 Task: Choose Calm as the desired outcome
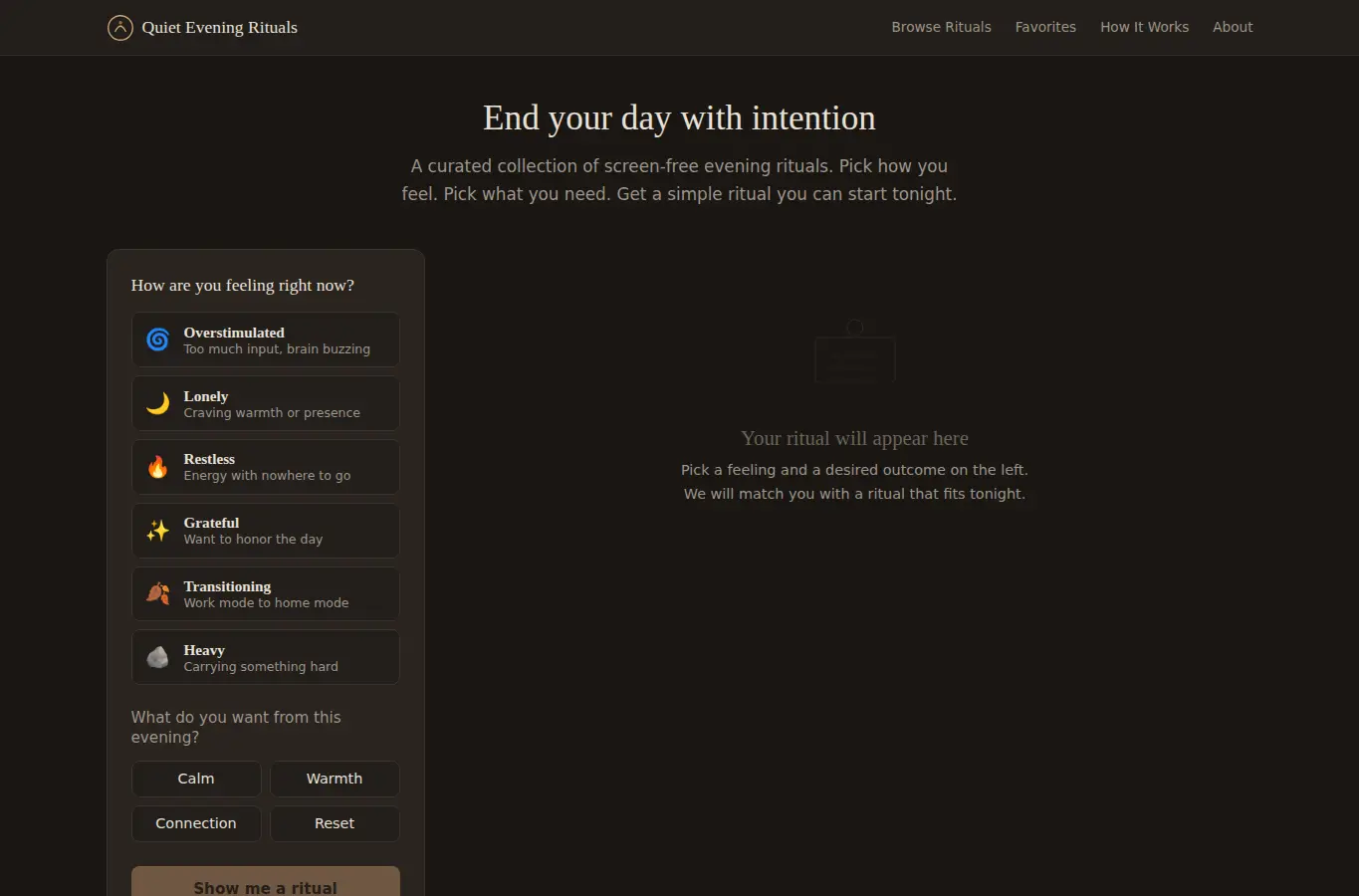[x=196, y=779]
